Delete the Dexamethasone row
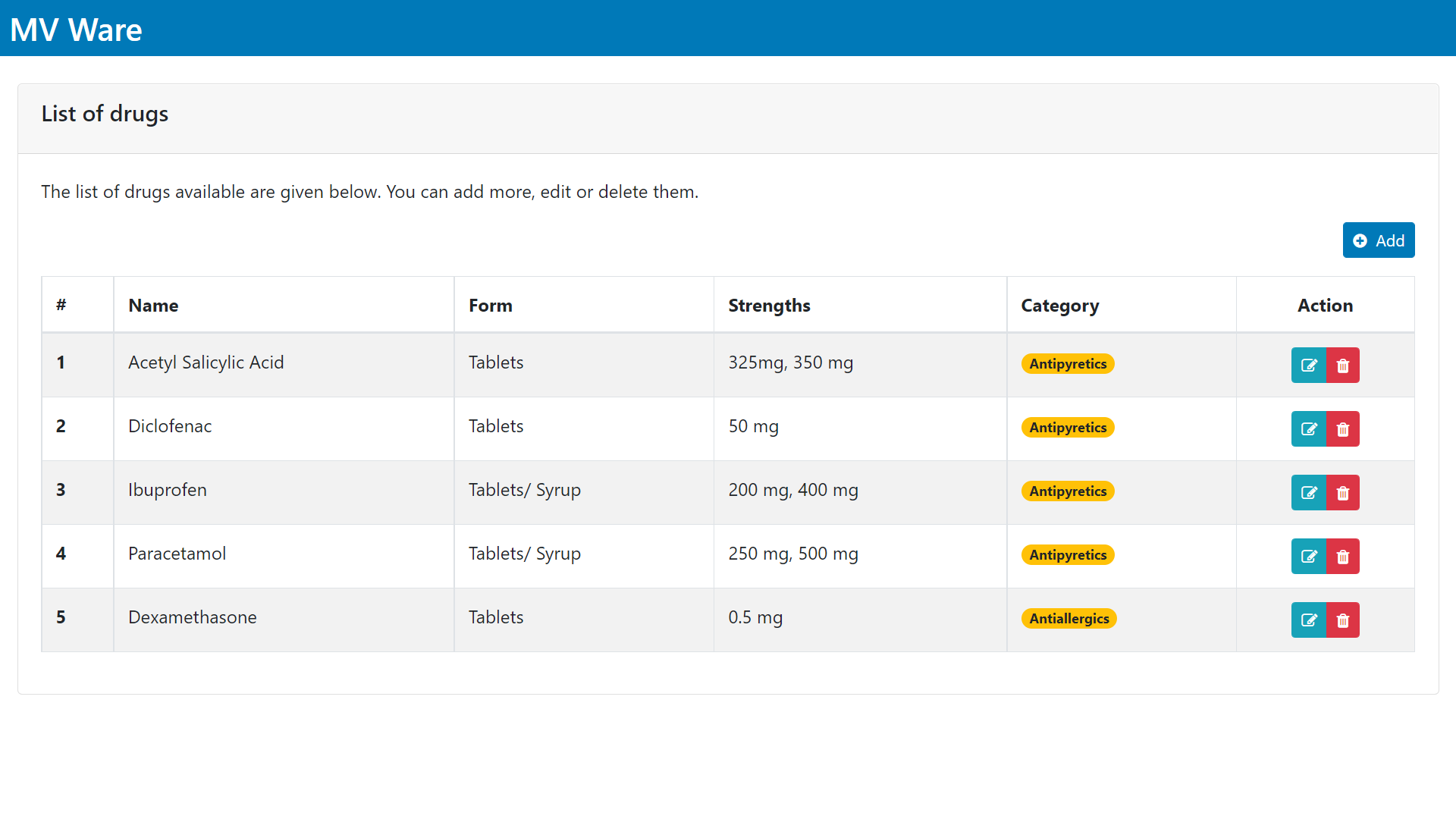The height and width of the screenshot is (819, 1456). click(1343, 620)
